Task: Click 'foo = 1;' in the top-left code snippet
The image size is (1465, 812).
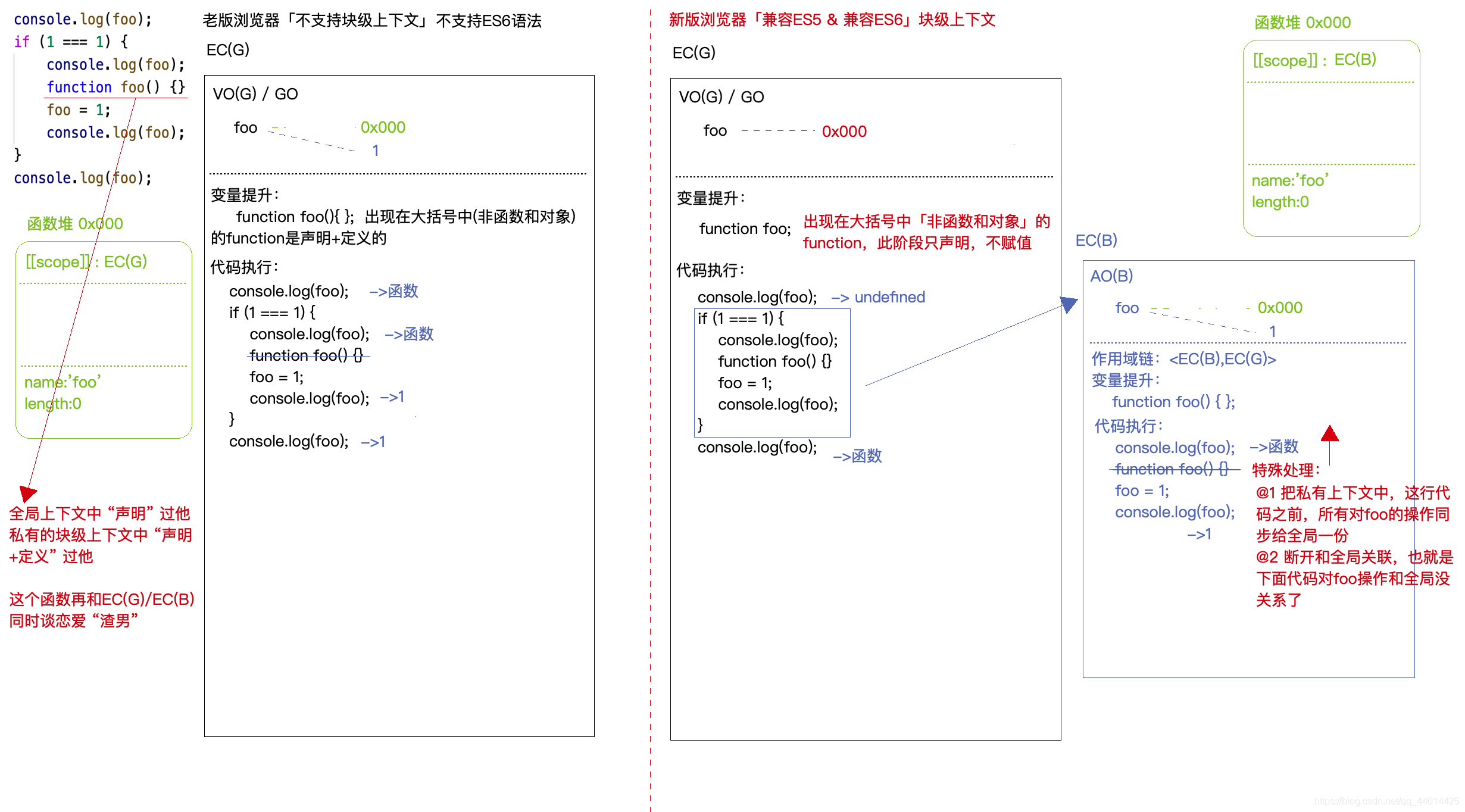Action: point(78,110)
